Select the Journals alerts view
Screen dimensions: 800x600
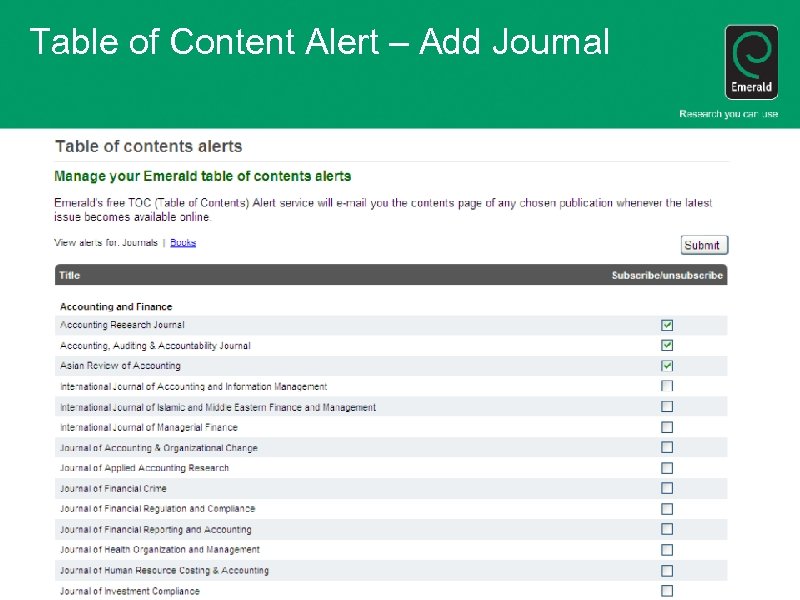138,241
